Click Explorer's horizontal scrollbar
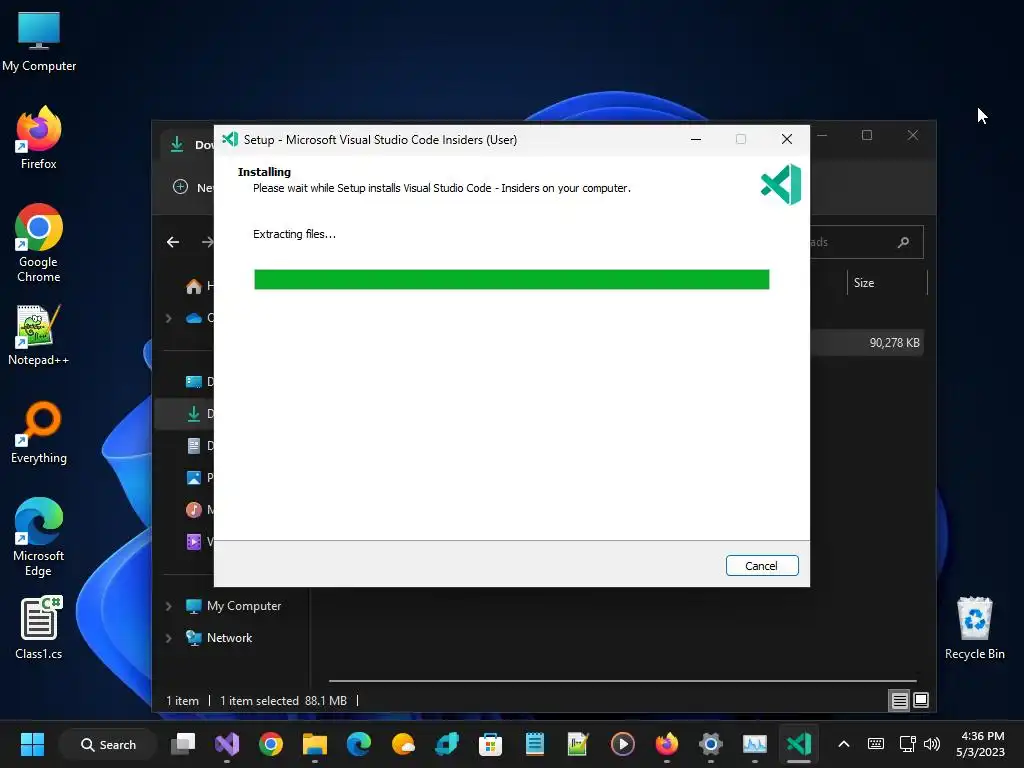The image size is (1024, 768). 622,681
